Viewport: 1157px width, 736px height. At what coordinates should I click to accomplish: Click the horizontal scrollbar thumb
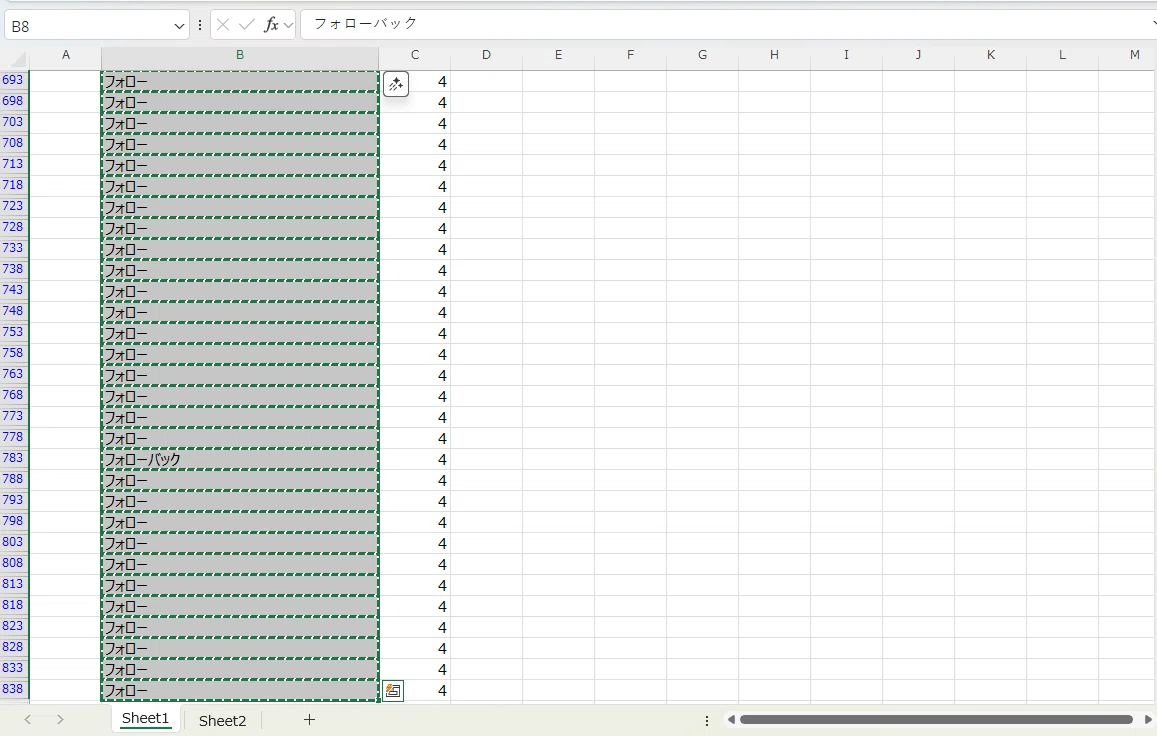click(x=936, y=719)
